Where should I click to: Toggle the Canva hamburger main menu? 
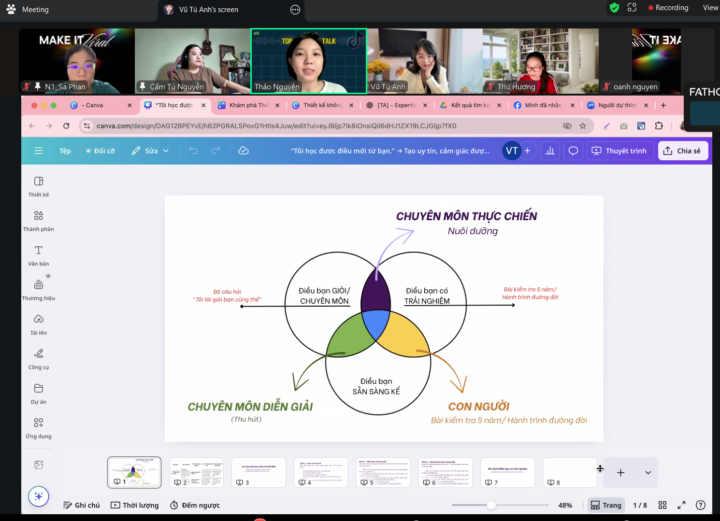point(39,151)
